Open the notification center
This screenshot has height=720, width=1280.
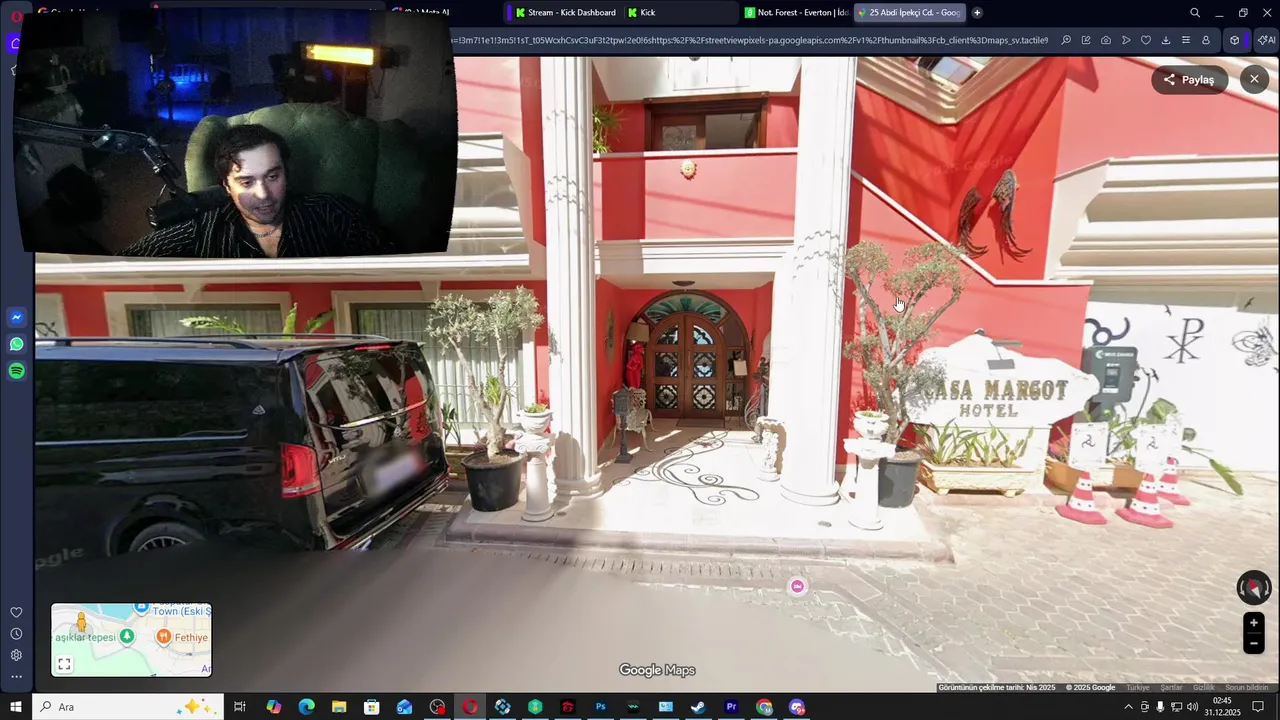[1258, 707]
